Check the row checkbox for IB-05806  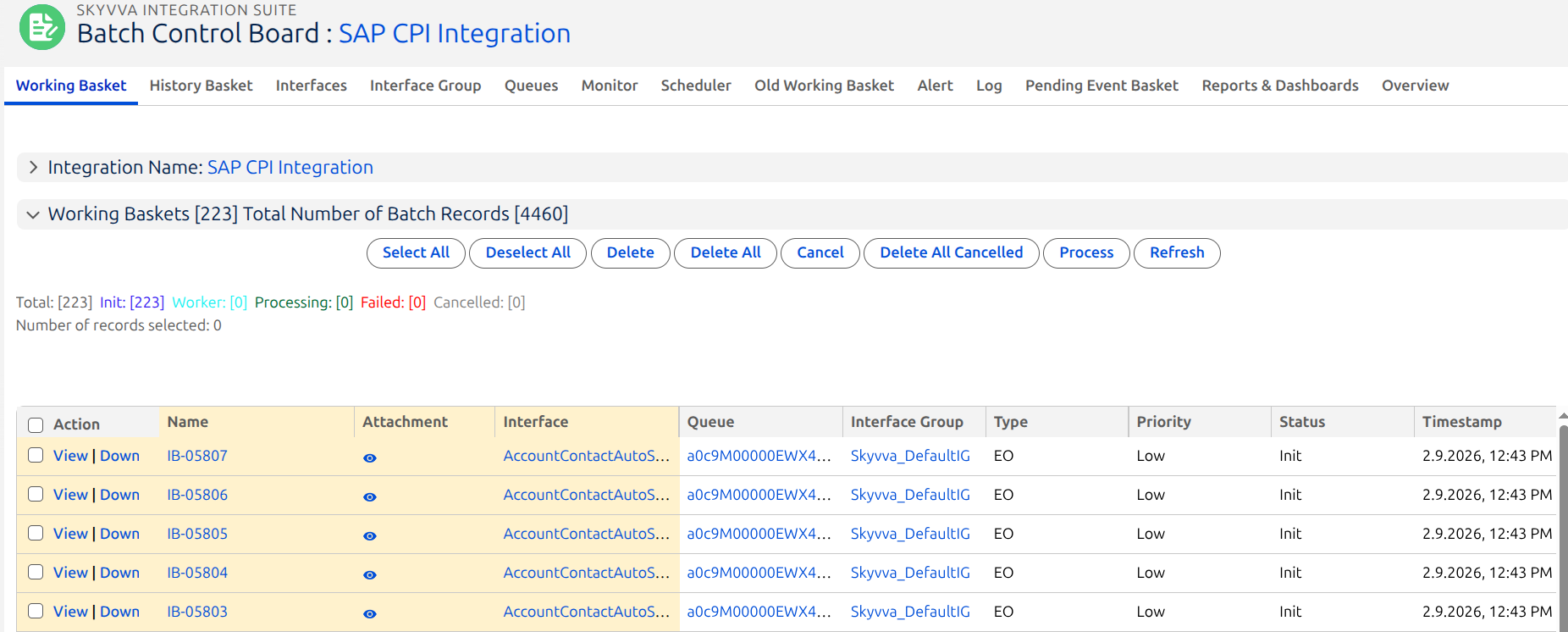(x=36, y=494)
